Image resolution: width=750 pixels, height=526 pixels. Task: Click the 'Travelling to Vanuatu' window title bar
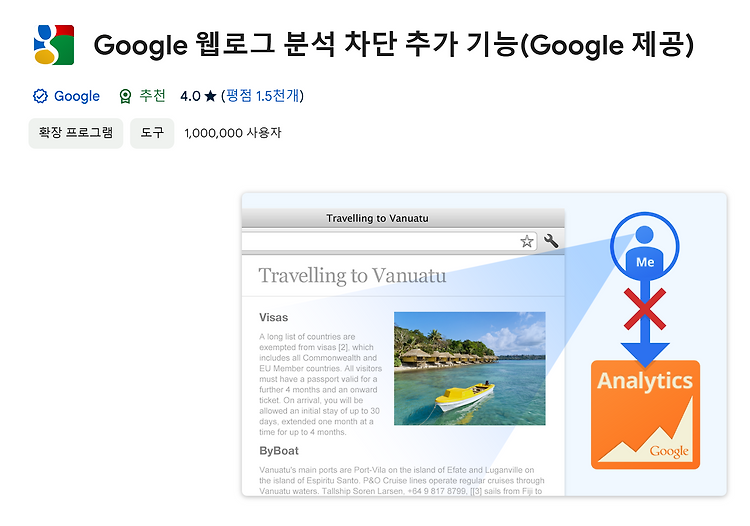[403, 218]
